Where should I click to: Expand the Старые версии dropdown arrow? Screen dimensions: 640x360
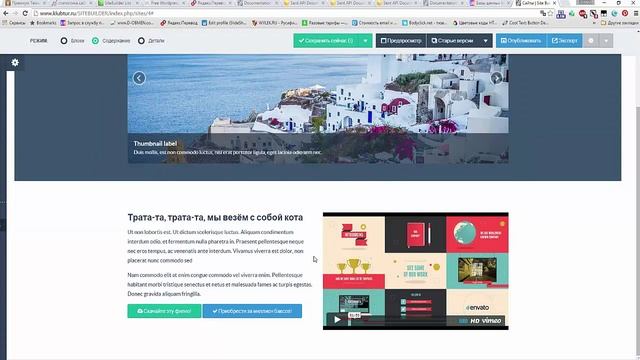pyautogui.click(x=485, y=41)
